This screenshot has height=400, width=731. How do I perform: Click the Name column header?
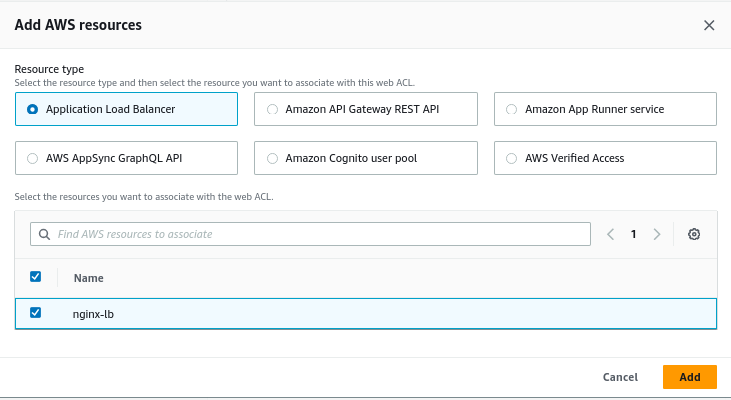pos(89,278)
